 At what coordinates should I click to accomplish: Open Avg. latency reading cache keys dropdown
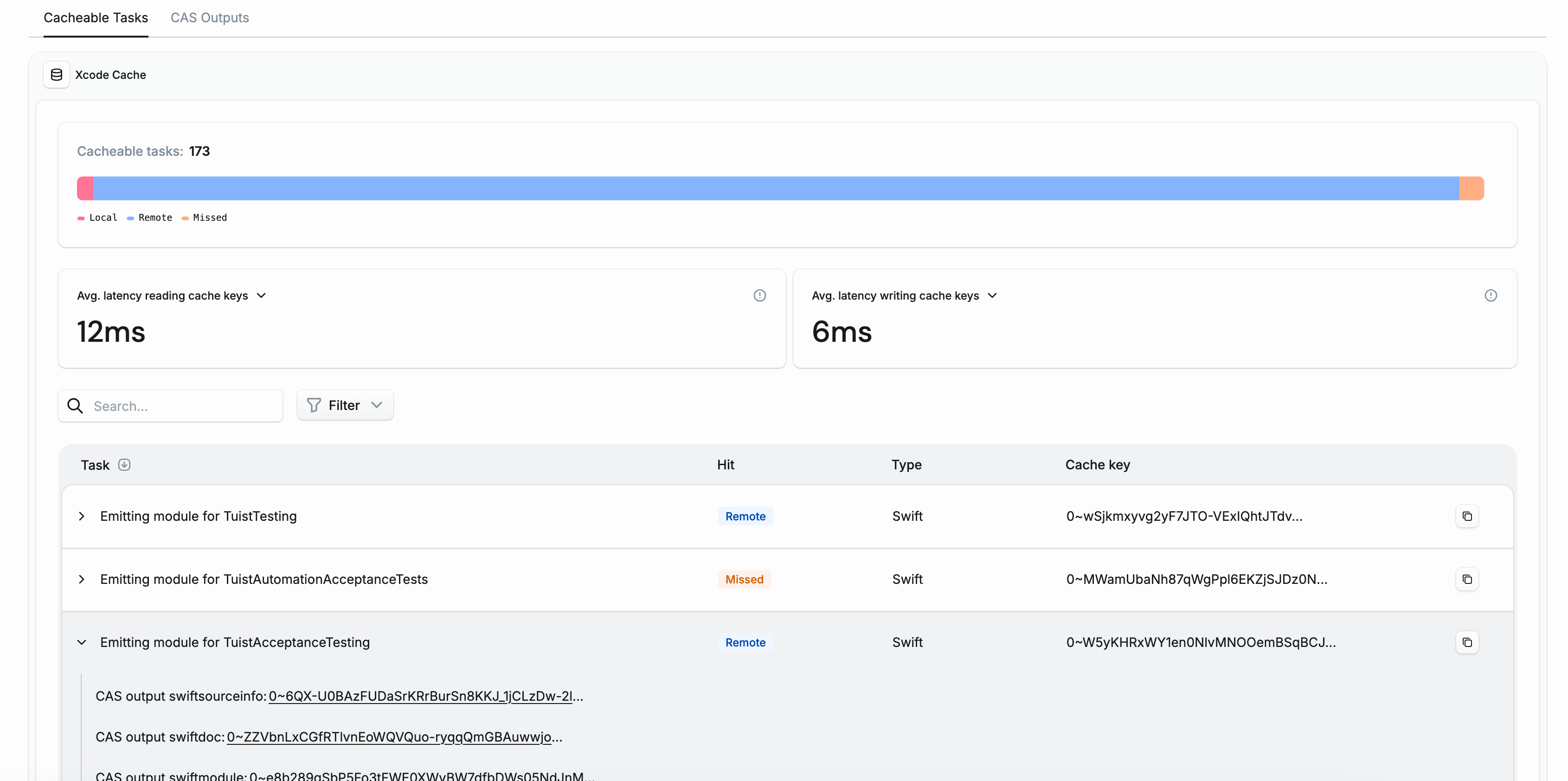[261, 295]
